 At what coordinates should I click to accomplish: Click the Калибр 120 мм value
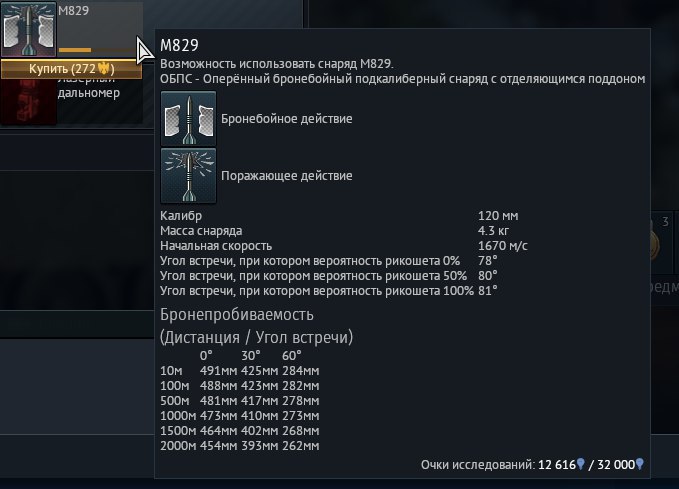pyautogui.click(x=498, y=215)
